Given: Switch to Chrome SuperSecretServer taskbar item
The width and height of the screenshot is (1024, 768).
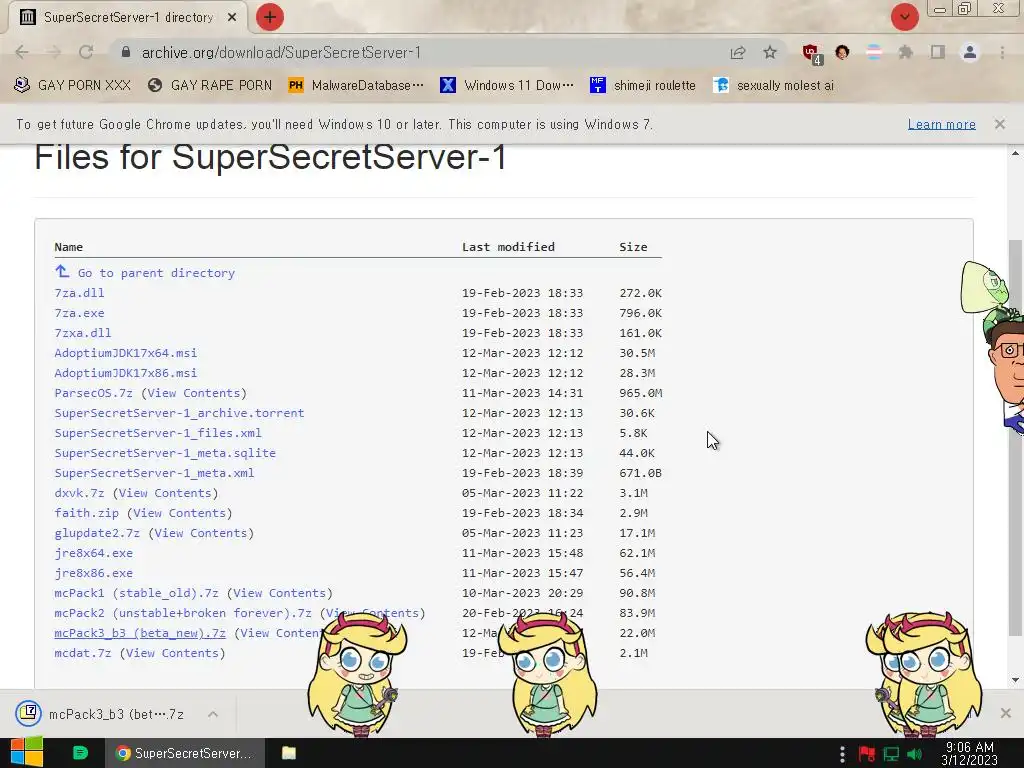Looking at the screenshot, I should tap(185, 753).
